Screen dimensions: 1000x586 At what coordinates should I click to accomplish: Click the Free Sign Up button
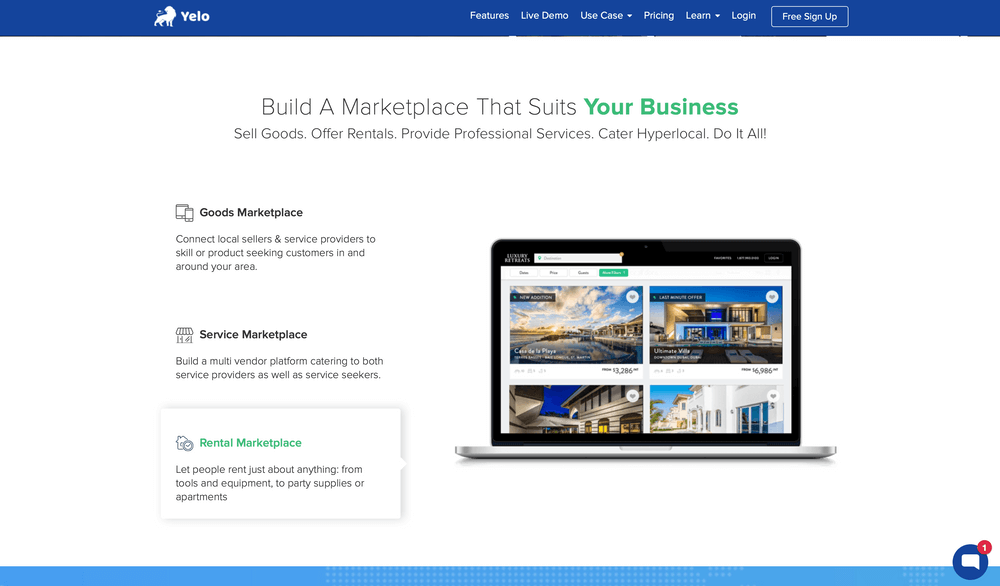coord(809,17)
